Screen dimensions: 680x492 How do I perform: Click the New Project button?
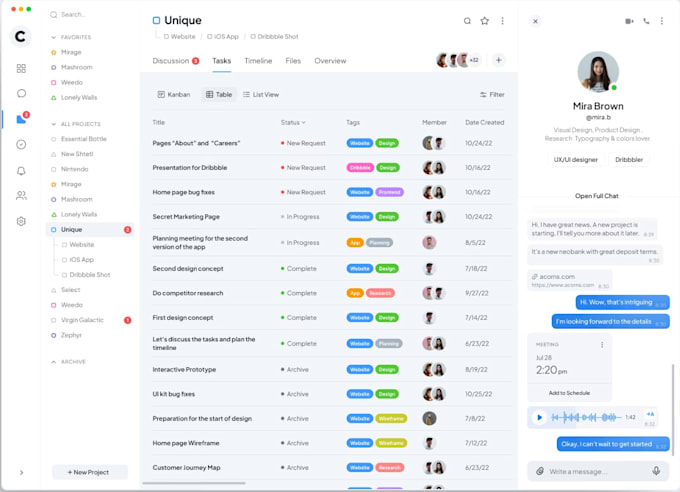pyautogui.click(x=90, y=472)
